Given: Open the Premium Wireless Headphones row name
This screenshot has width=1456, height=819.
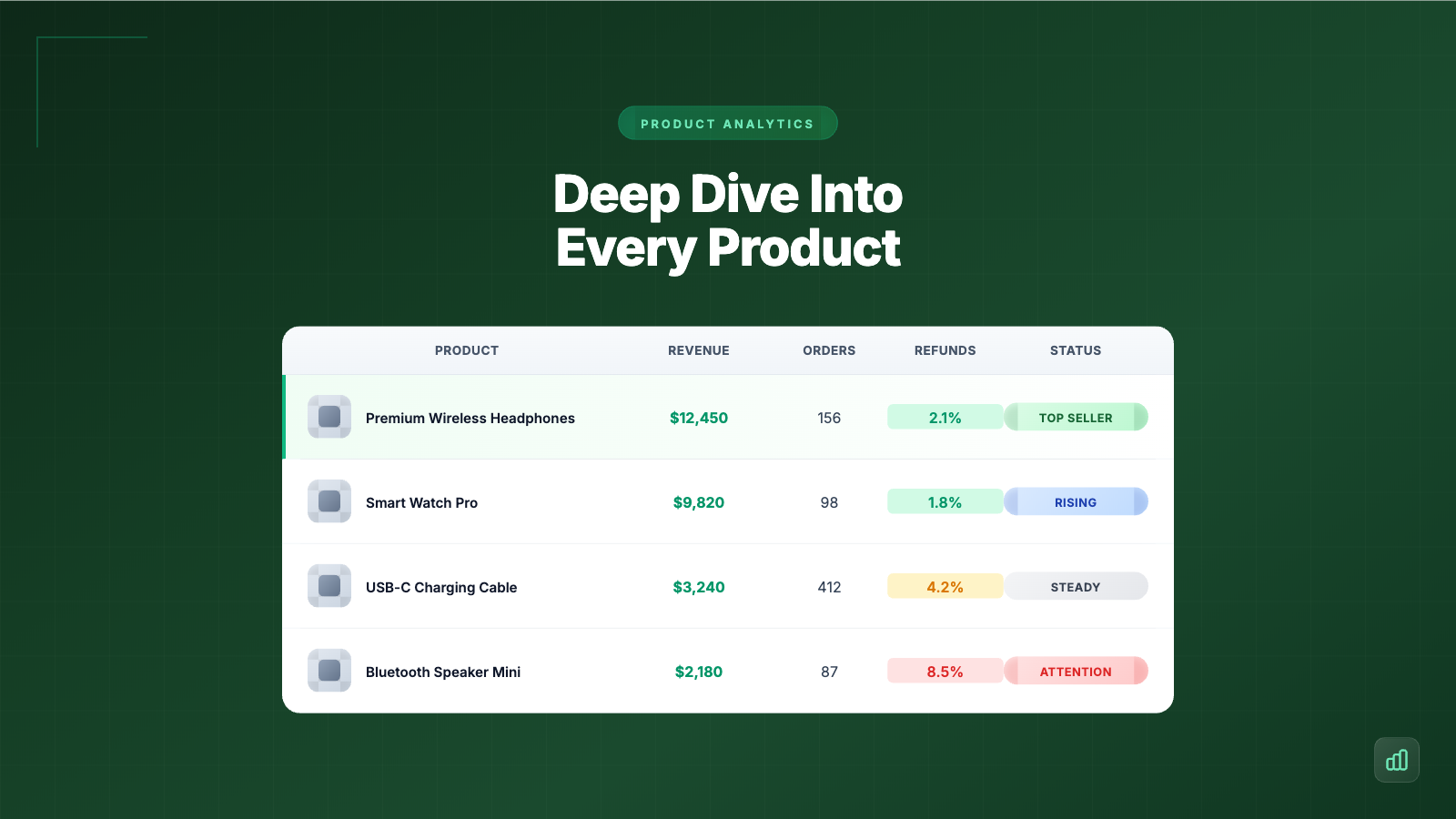Looking at the screenshot, I should tap(470, 418).
